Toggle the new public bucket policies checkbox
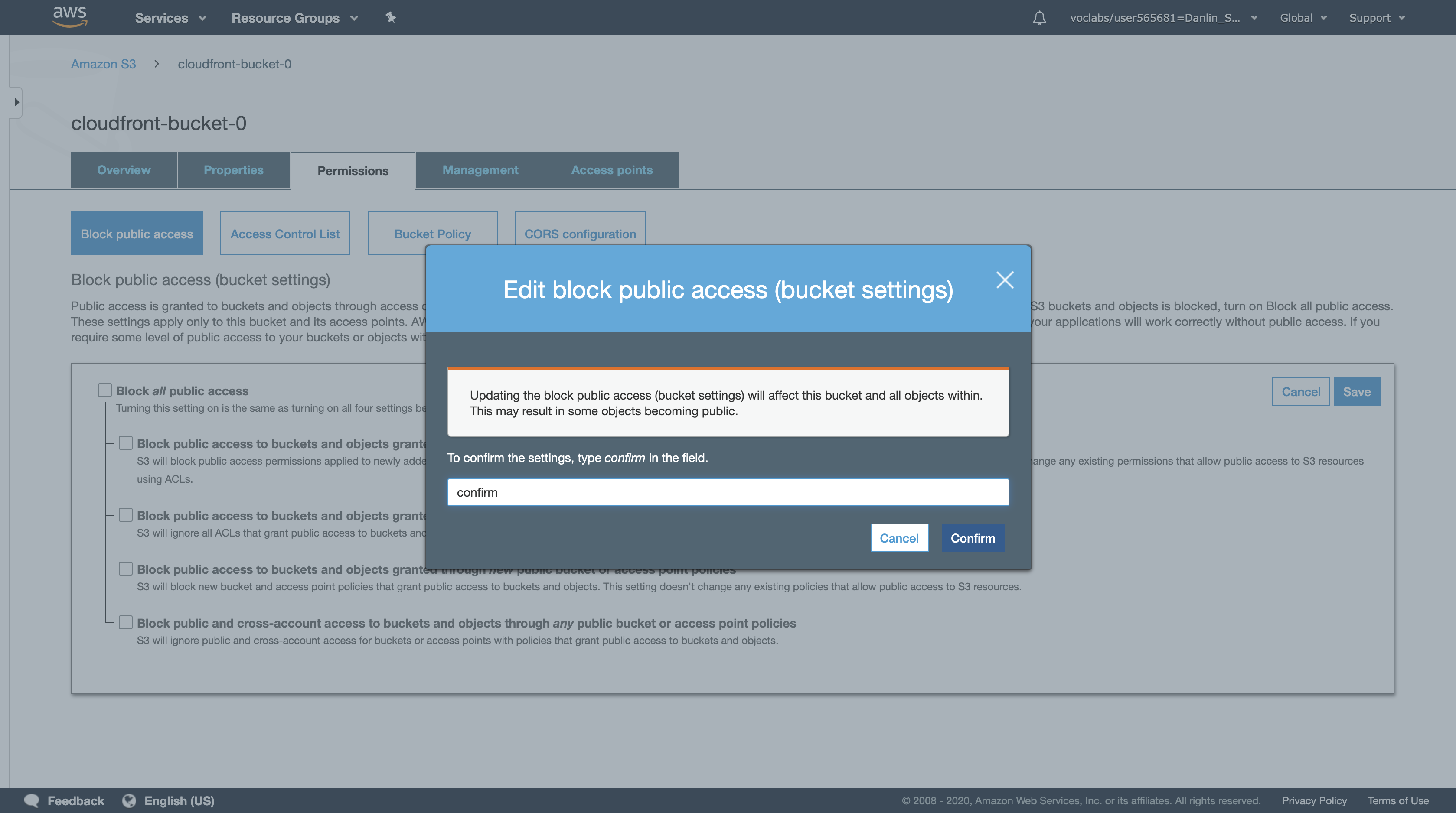Viewport: 1456px width, 813px height. coord(125,569)
